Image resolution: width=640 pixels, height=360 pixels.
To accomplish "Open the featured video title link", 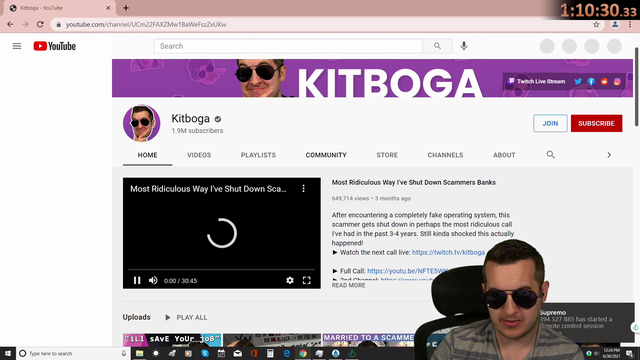I will (x=413, y=182).
